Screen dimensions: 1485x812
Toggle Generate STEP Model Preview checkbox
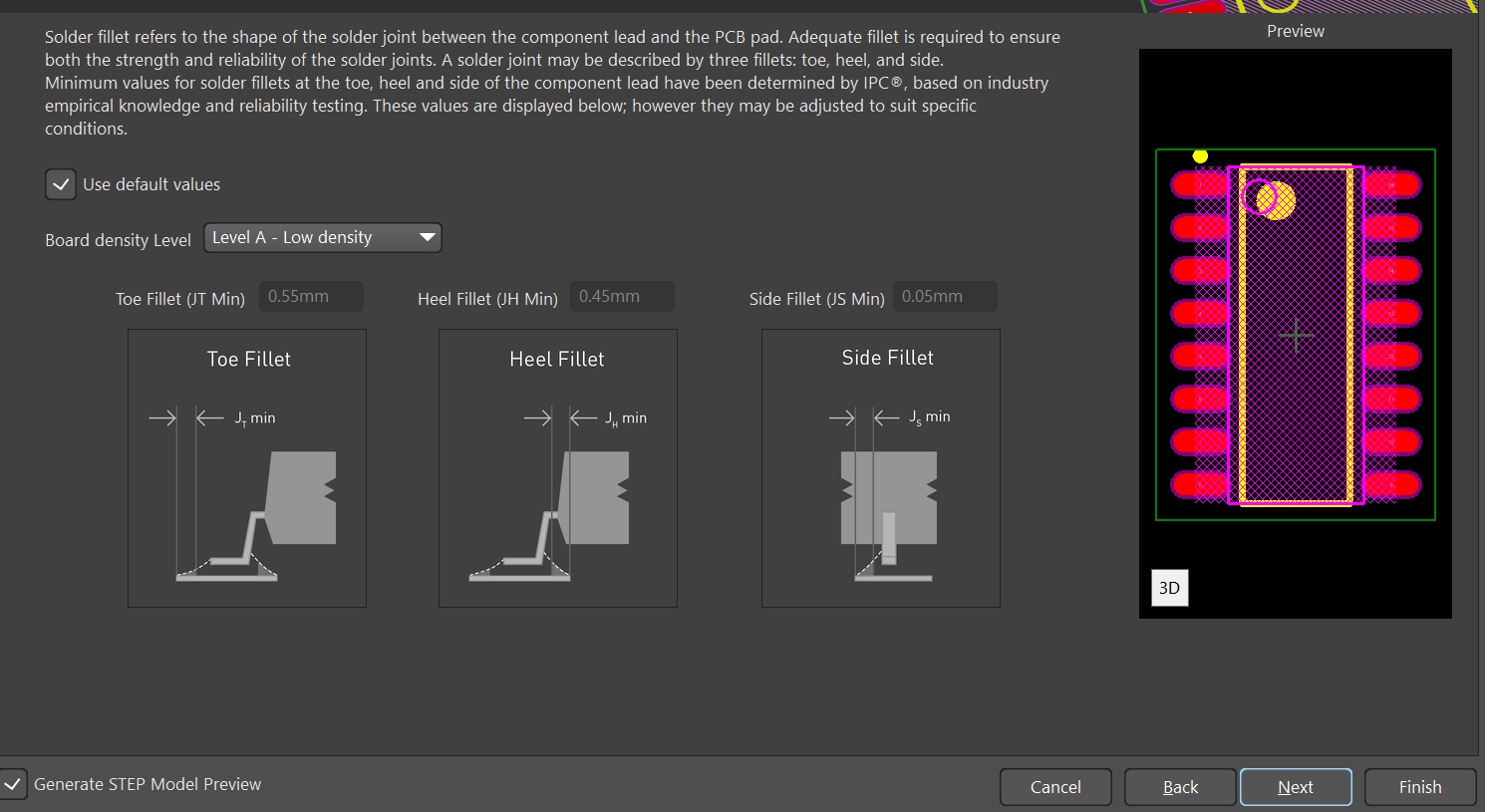13,784
